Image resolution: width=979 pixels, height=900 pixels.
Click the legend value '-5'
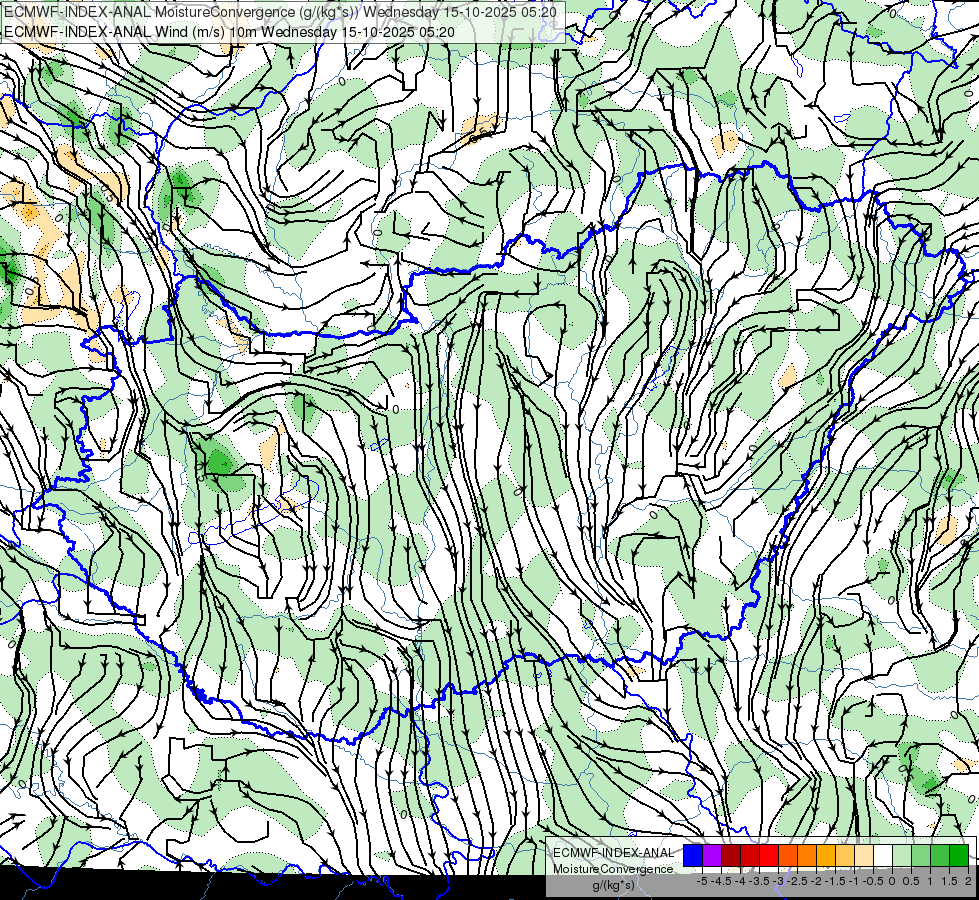click(702, 881)
